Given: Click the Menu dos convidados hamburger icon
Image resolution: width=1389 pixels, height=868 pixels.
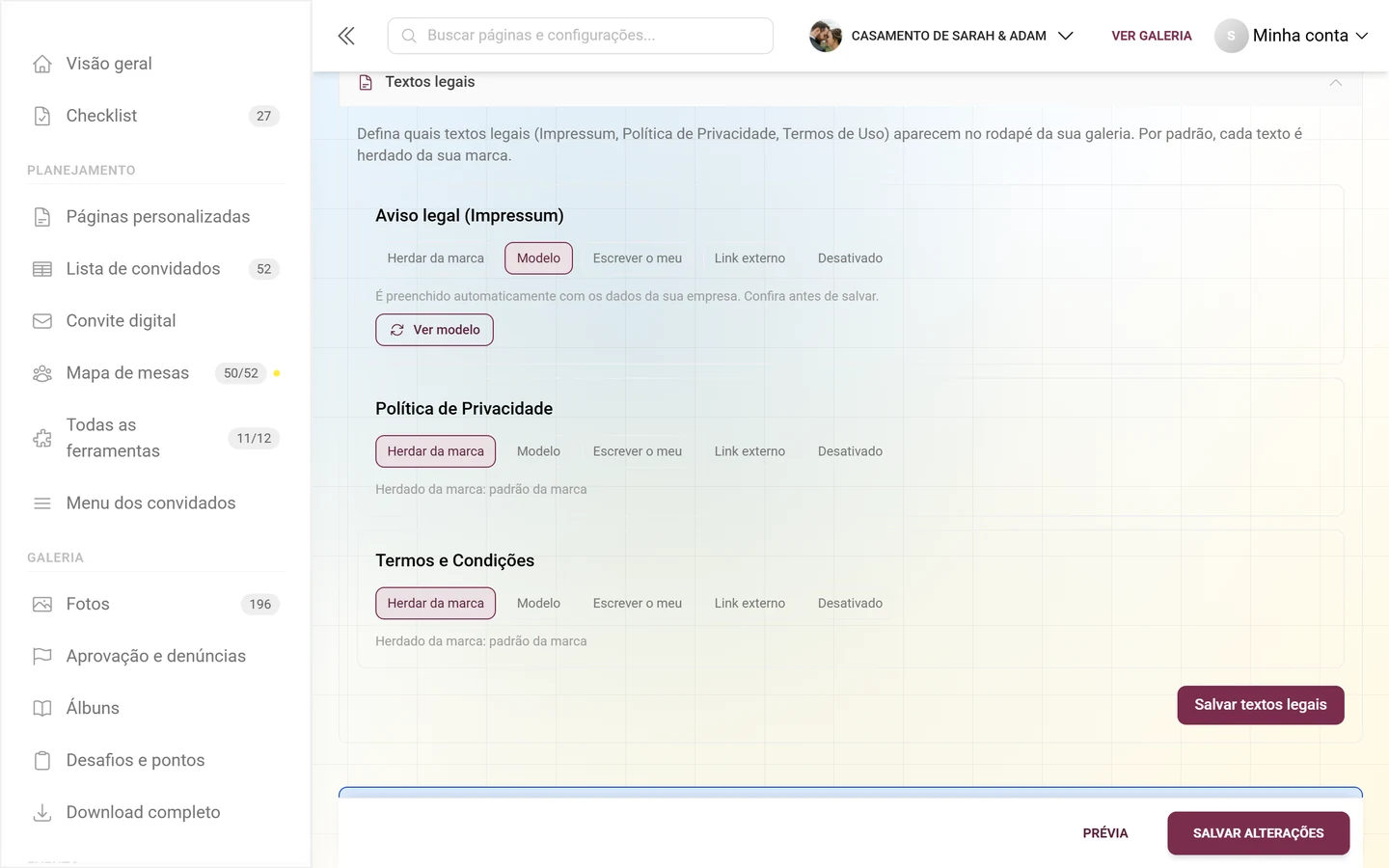Looking at the screenshot, I should click(x=42, y=503).
